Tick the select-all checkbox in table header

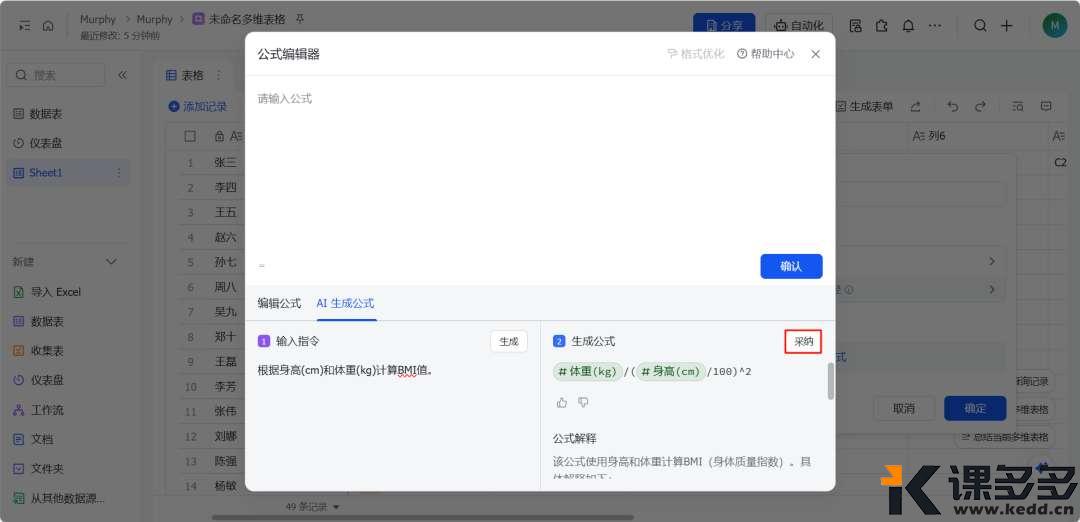tap(190, 136)
